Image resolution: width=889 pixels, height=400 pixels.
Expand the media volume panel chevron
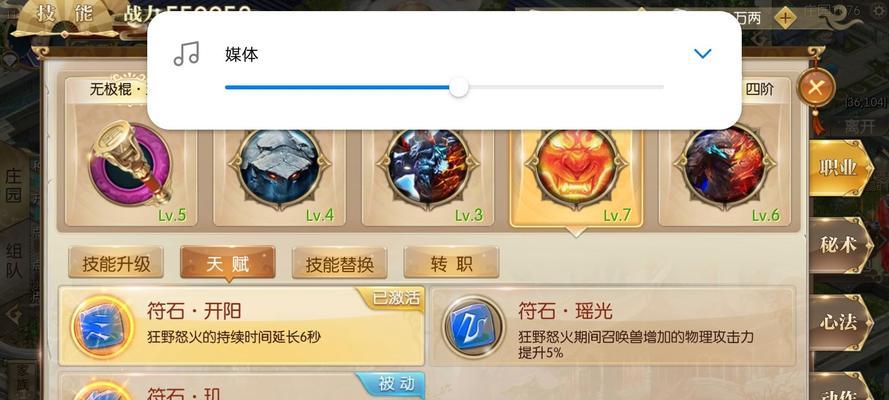point(702,54)
